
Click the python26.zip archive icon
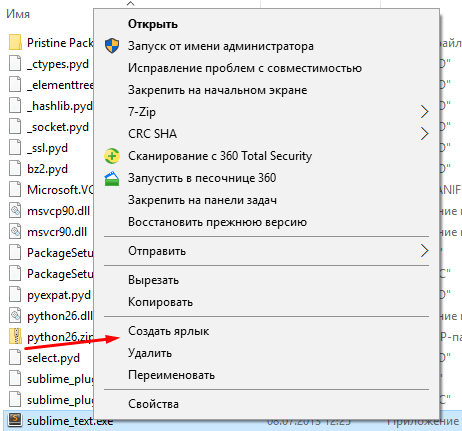pos(15,336)
